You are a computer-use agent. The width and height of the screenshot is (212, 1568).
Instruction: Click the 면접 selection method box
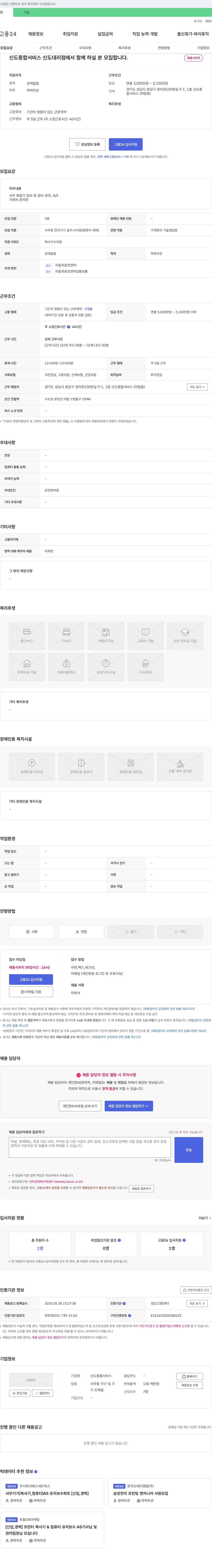[x=81, y=932]
